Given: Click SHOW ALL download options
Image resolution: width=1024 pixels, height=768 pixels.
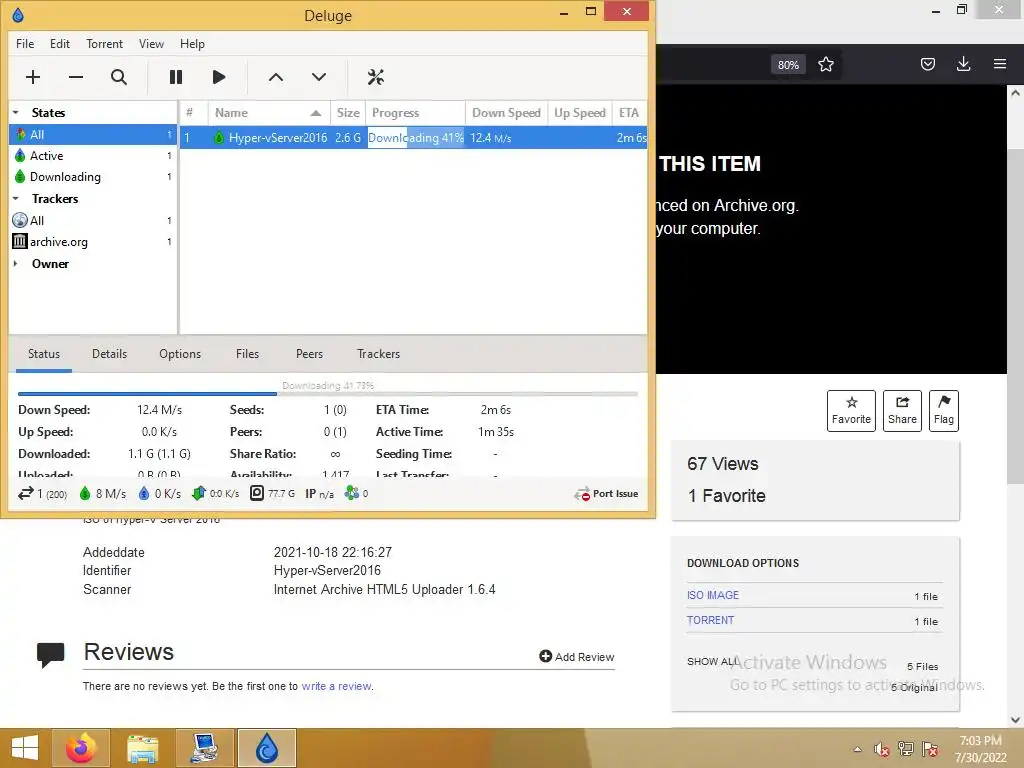Looking at the screenshot, I should pos(712,662).
